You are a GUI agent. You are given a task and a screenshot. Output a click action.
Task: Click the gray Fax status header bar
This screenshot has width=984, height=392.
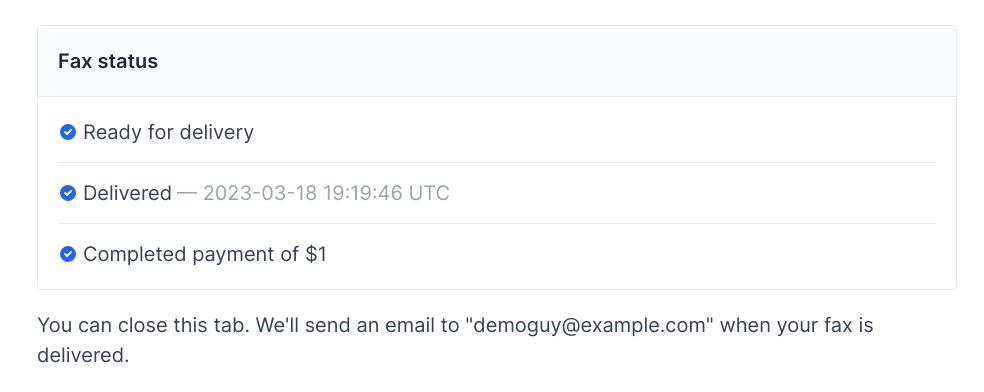497,61
